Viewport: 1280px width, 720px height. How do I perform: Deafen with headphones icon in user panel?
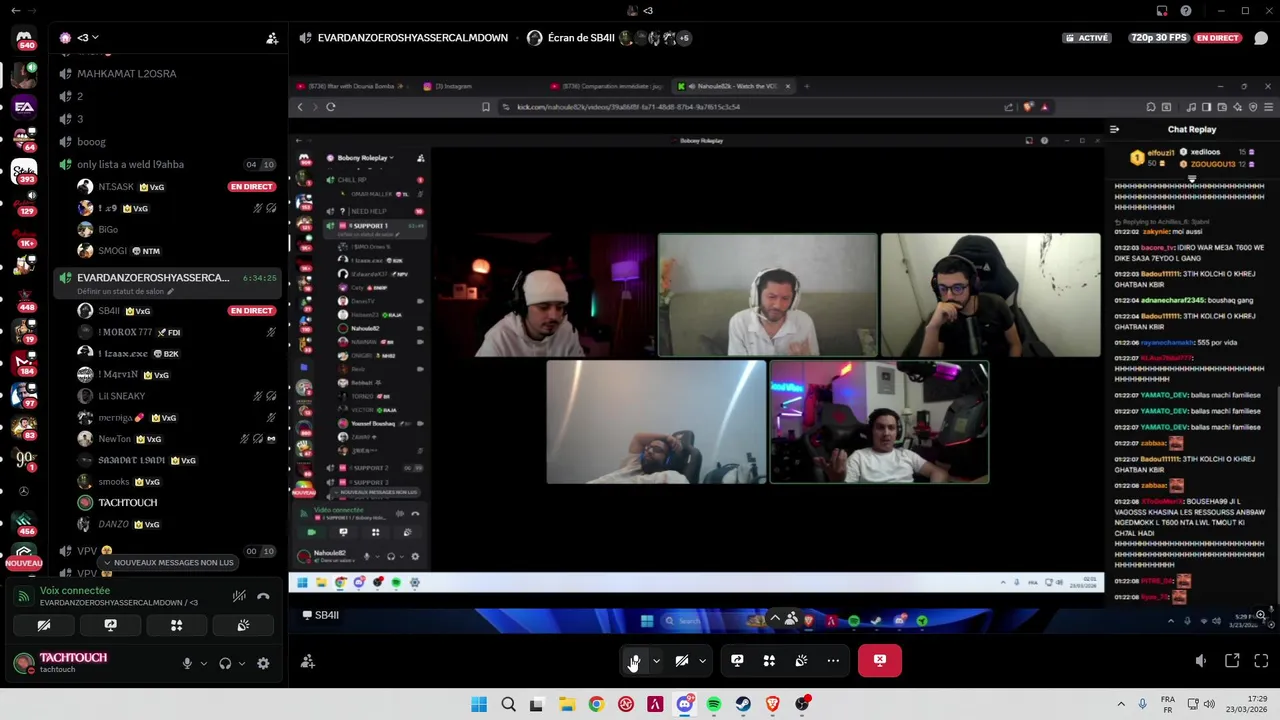point(225,663)
